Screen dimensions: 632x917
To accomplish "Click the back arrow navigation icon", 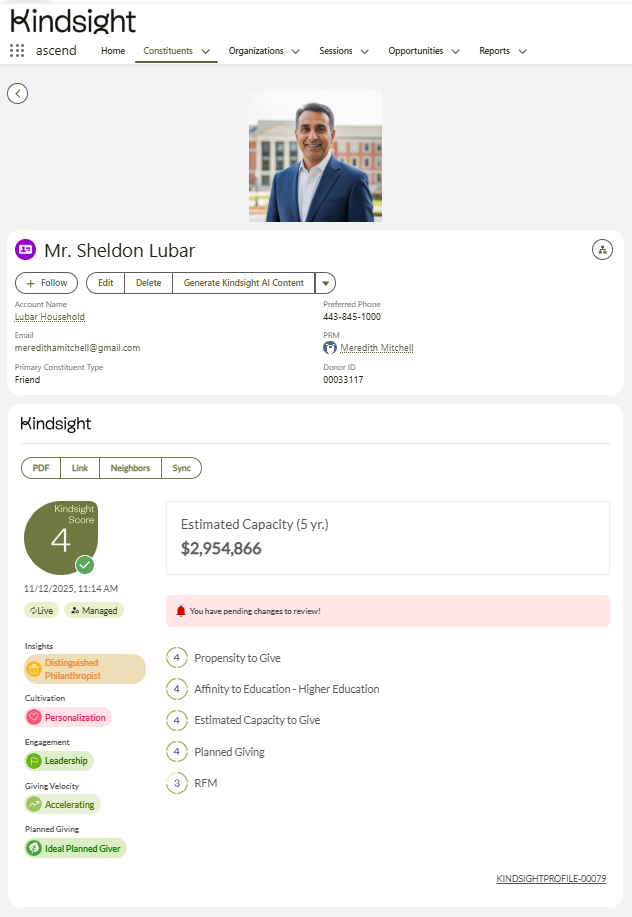I will (17, 93).
